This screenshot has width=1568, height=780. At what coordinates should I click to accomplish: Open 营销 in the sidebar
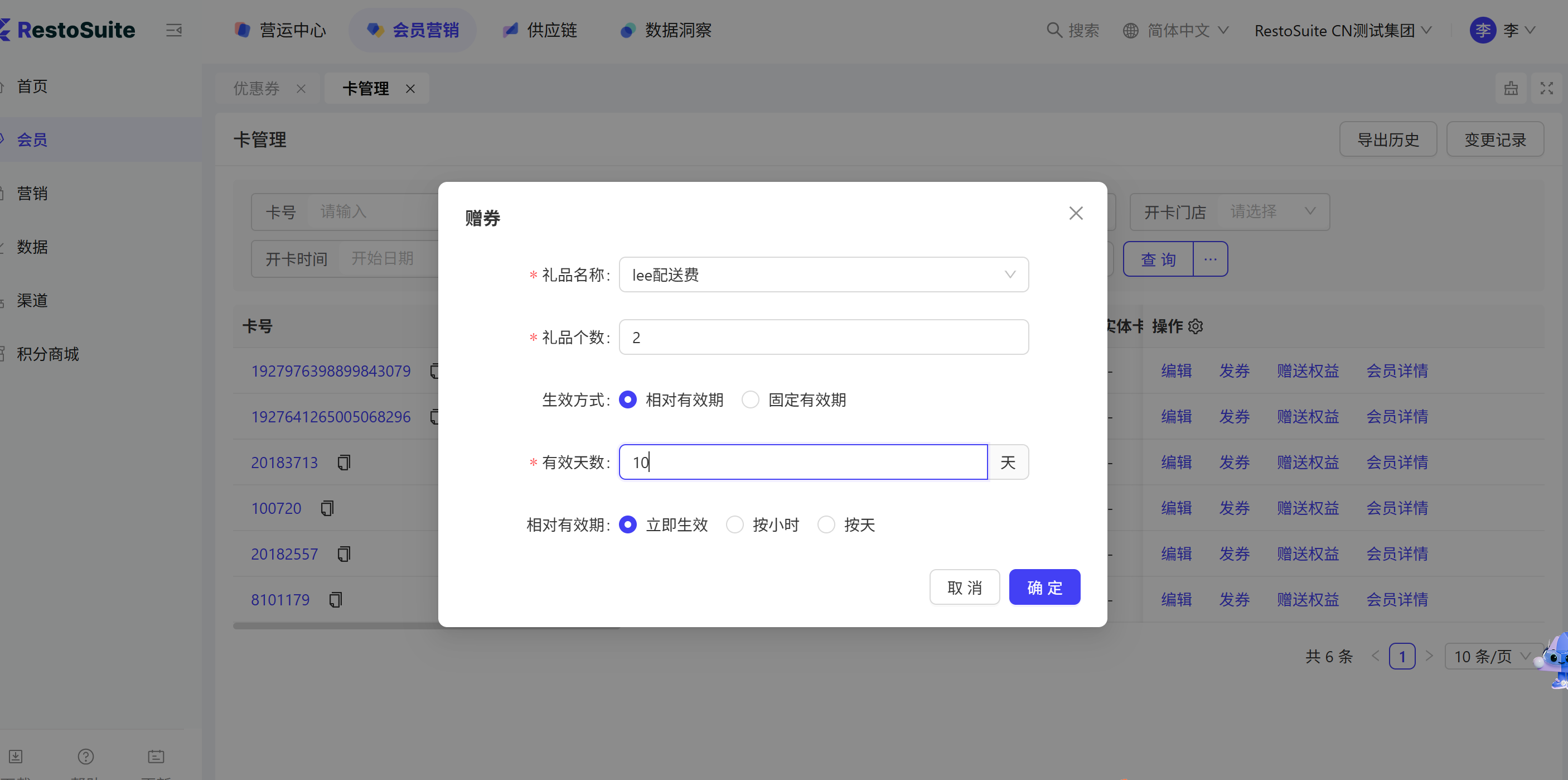(x=32, y=193)
